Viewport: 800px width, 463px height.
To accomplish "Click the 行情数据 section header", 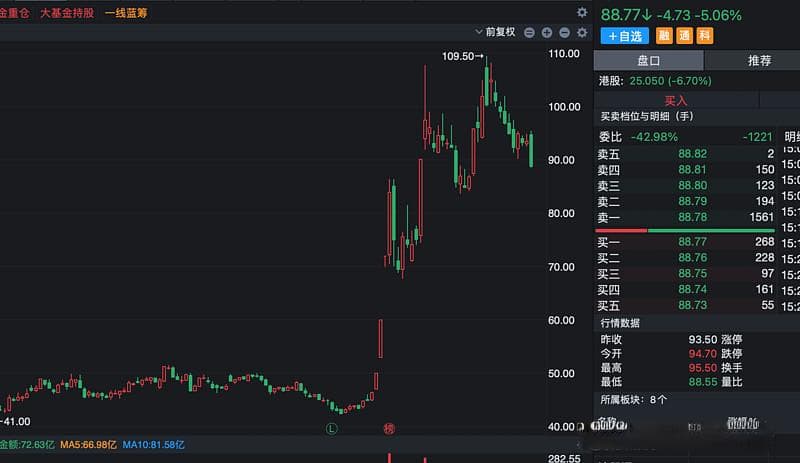I will (620, 323).
